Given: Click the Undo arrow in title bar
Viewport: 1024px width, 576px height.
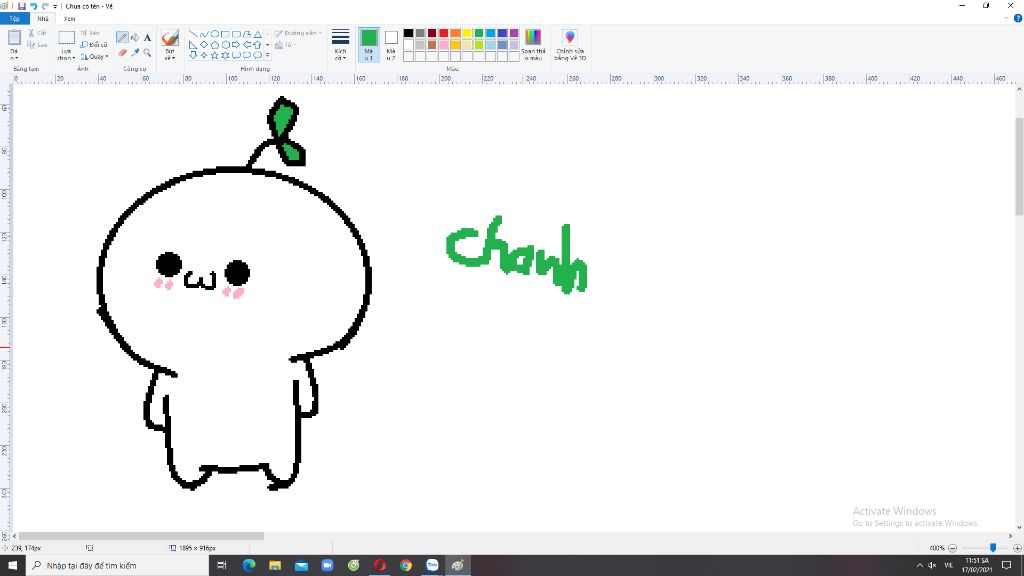Looking at the screenshot, I should click(x=33, y=6).
